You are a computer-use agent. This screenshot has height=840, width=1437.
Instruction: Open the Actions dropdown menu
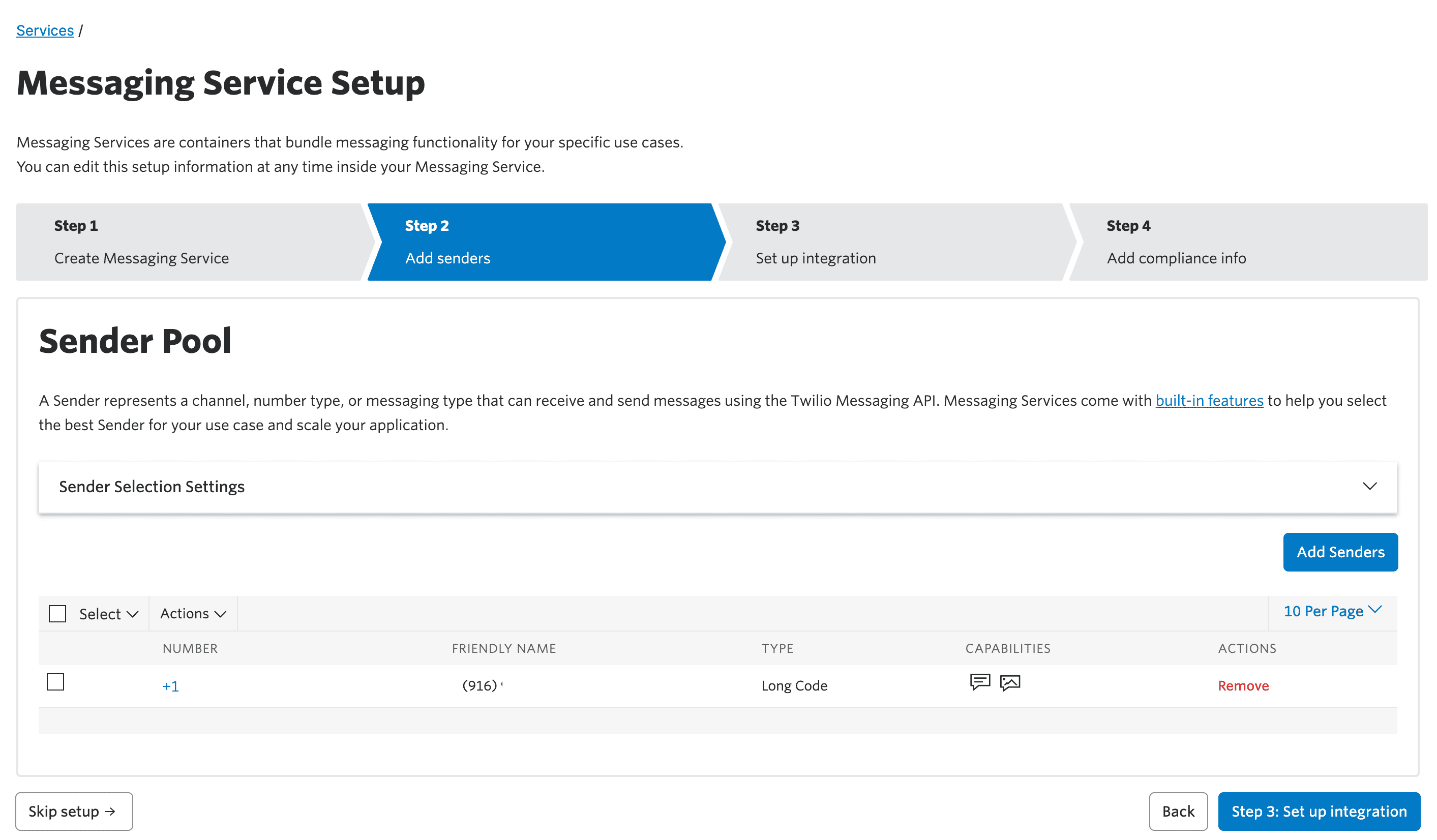[193, 613]
